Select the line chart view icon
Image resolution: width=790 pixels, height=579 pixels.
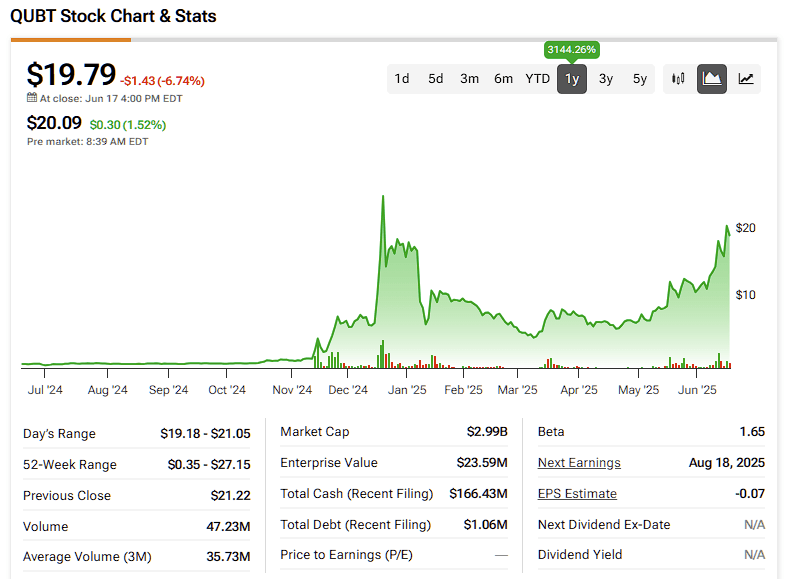746,79
